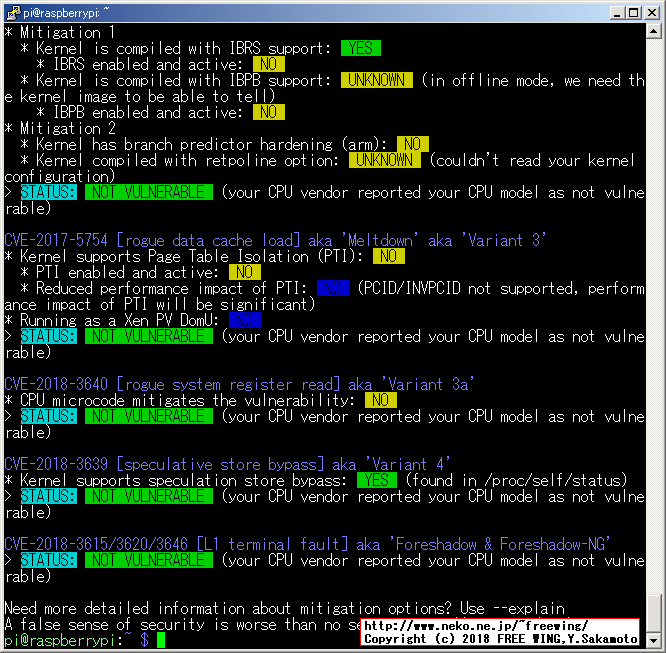666x653 pixels.
Task: Click the '* Mitigation 2' line
Action: pyautogui.click(x=59, y=128)
